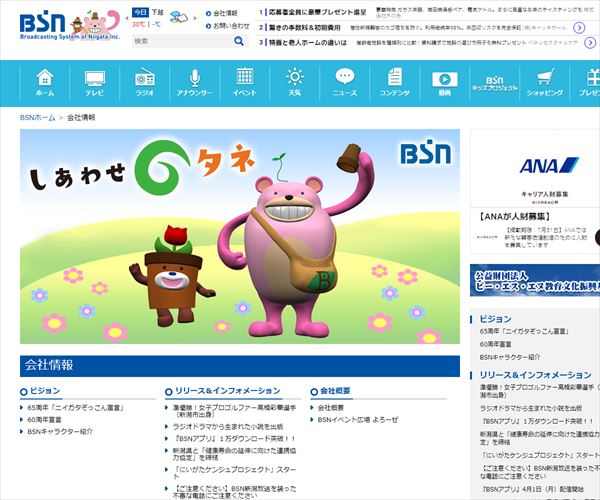Open main list link 『BSNアプリ』1万ダウンロード突破
This screenshot has height=500, width=600.
(x=234, y=439)
